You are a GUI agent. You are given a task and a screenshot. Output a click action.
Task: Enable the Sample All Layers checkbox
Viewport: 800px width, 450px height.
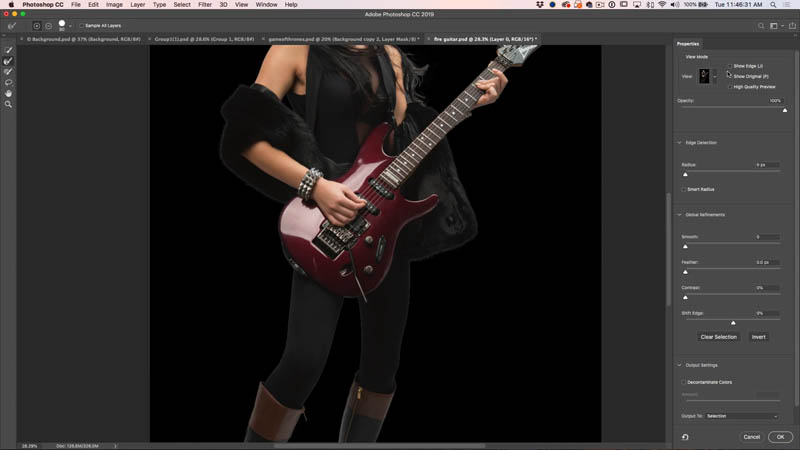tap(82, 26)
